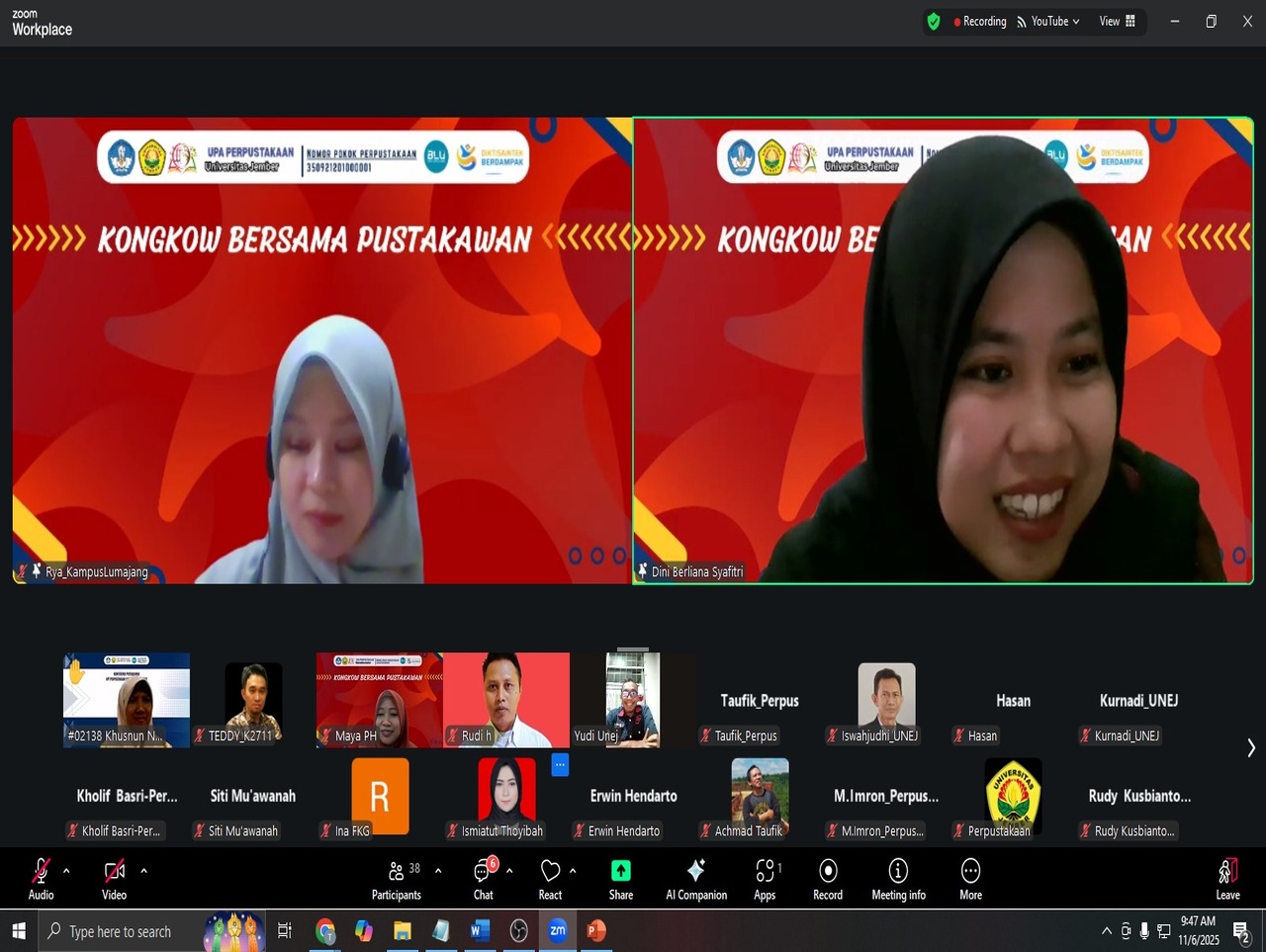Expand the Participants options caret
Screen dimensions: 1266x952
pos(438,871)
